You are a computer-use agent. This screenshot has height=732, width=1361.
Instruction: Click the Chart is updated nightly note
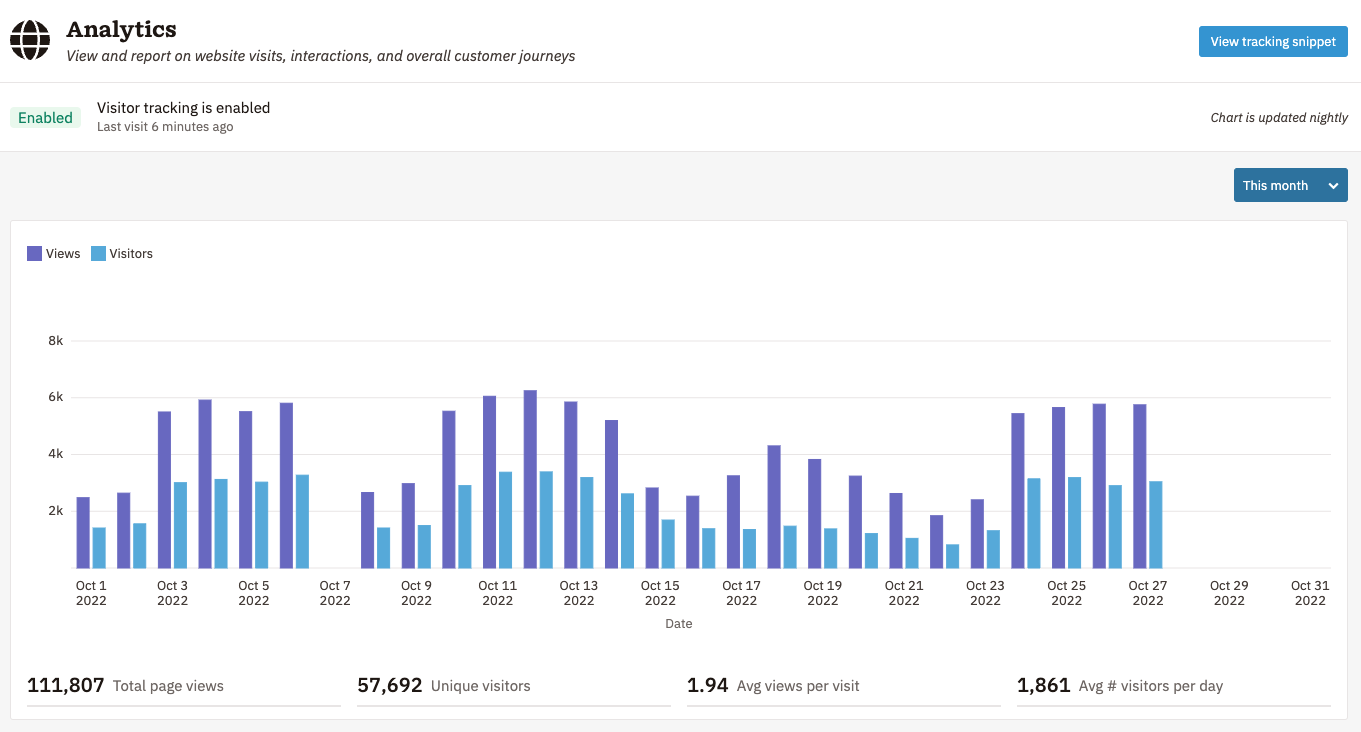click(x=1280, y=117)
